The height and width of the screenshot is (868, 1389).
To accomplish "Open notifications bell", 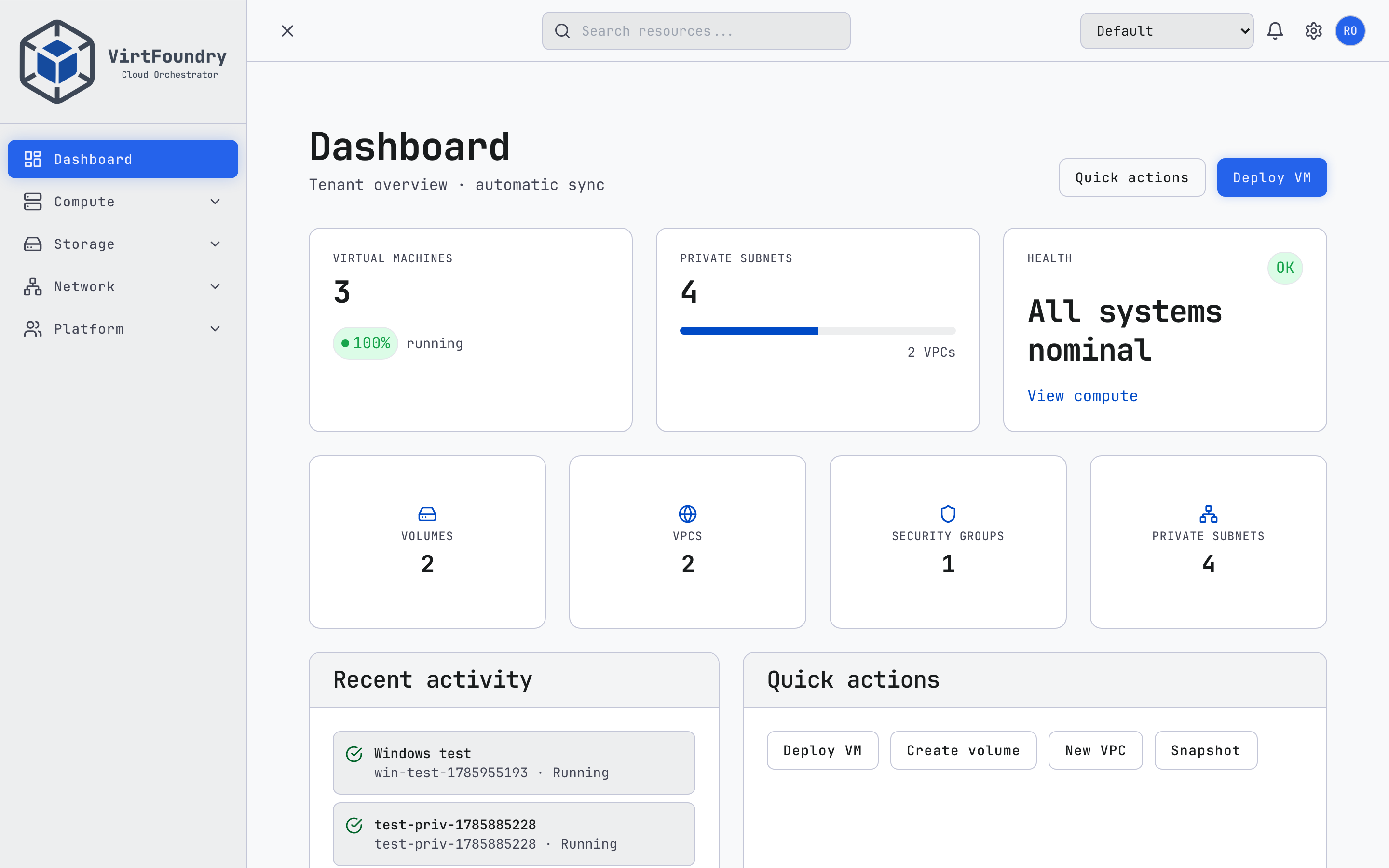I will pyautogui.click(x=1275, y=31).
